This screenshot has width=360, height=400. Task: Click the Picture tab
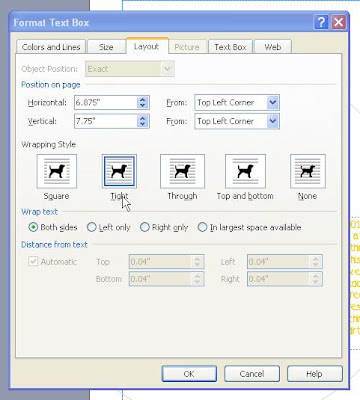pyautogui.click(x=187, y=47)
